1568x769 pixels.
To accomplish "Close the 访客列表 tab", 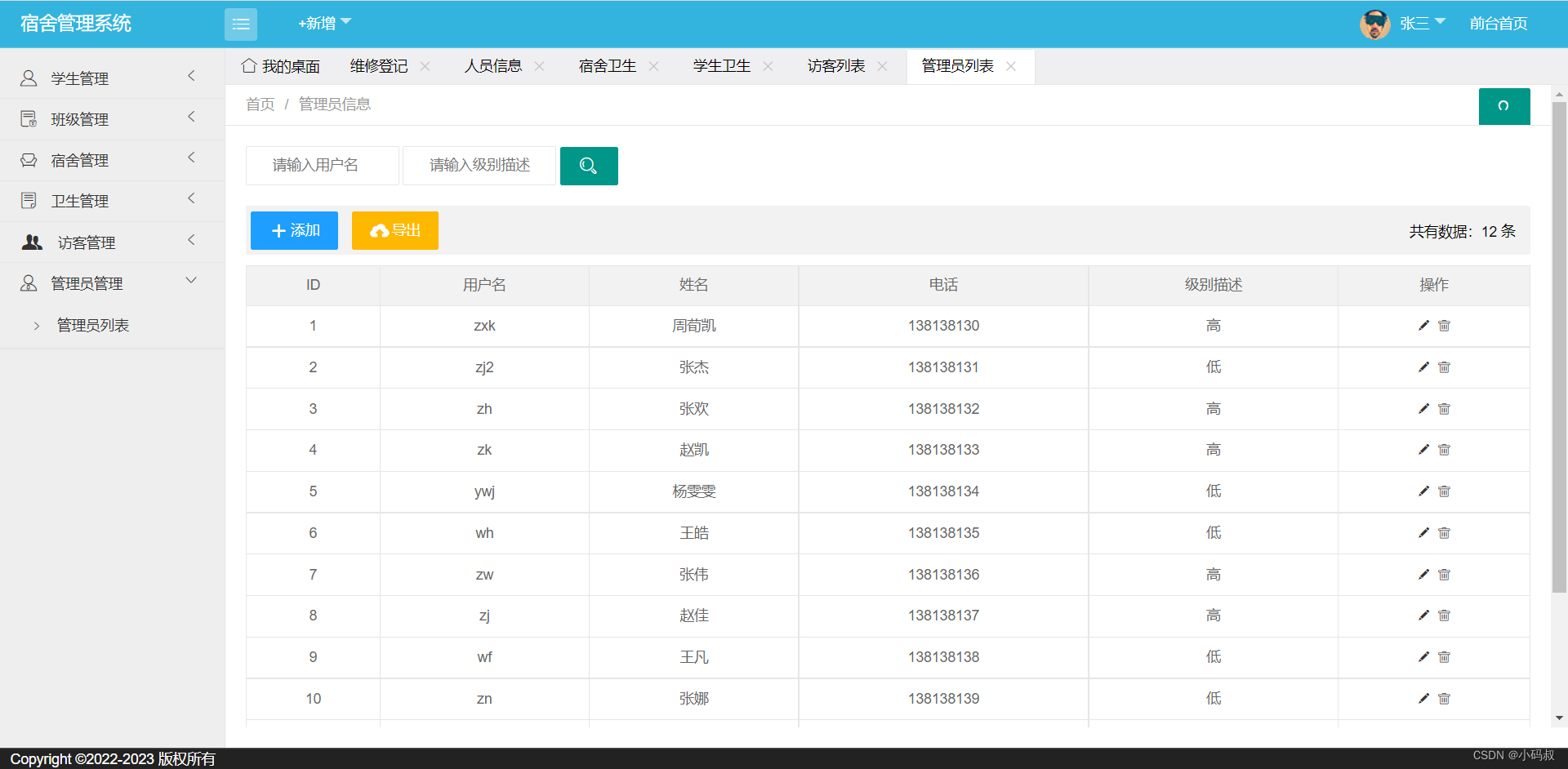I will (883, 66).
